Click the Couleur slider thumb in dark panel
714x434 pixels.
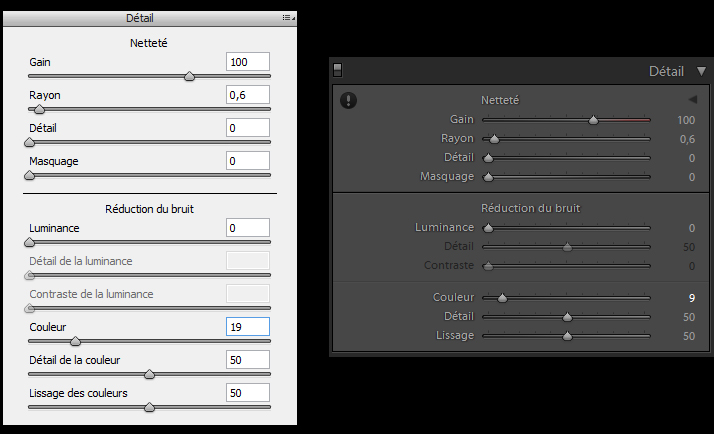coord(502,298)
